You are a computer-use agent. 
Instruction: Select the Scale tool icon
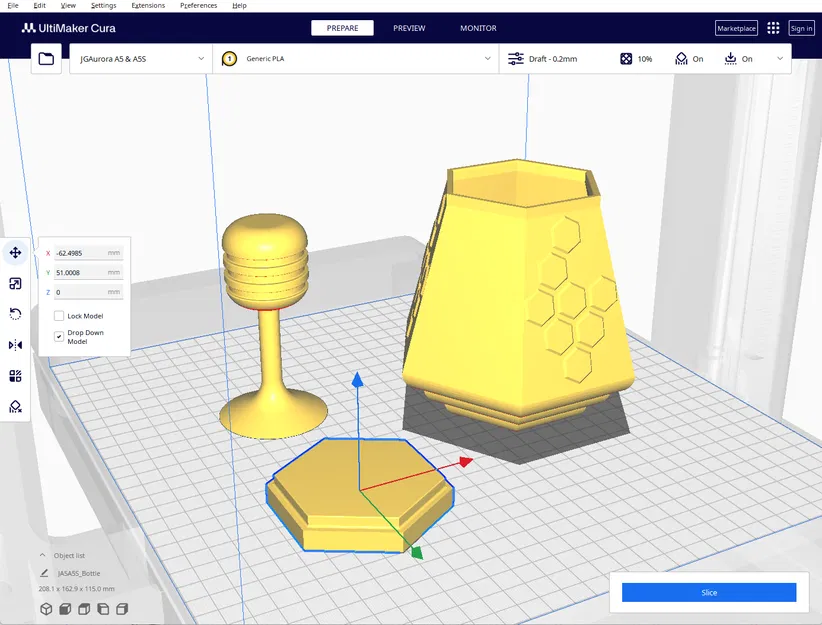point(15,284)
